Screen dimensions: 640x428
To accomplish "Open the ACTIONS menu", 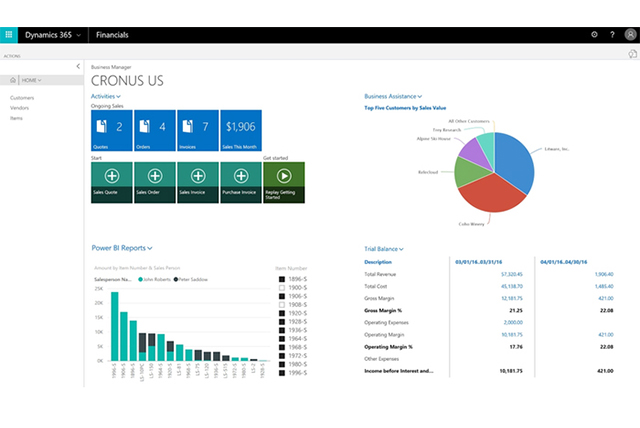I will click(x=12, y=56).
